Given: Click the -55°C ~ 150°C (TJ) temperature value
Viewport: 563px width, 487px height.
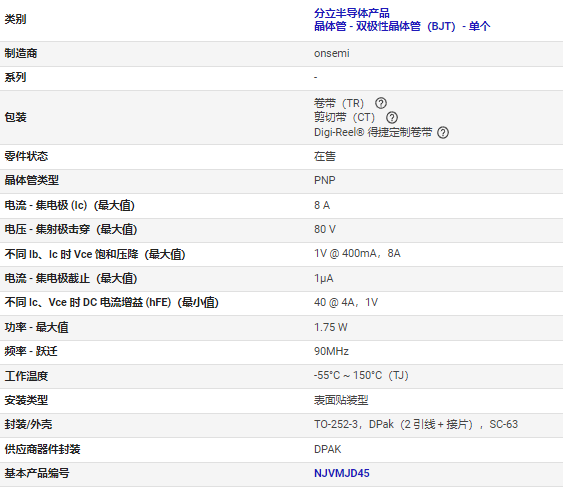Looking at the screenshot, I should (361, 376).
